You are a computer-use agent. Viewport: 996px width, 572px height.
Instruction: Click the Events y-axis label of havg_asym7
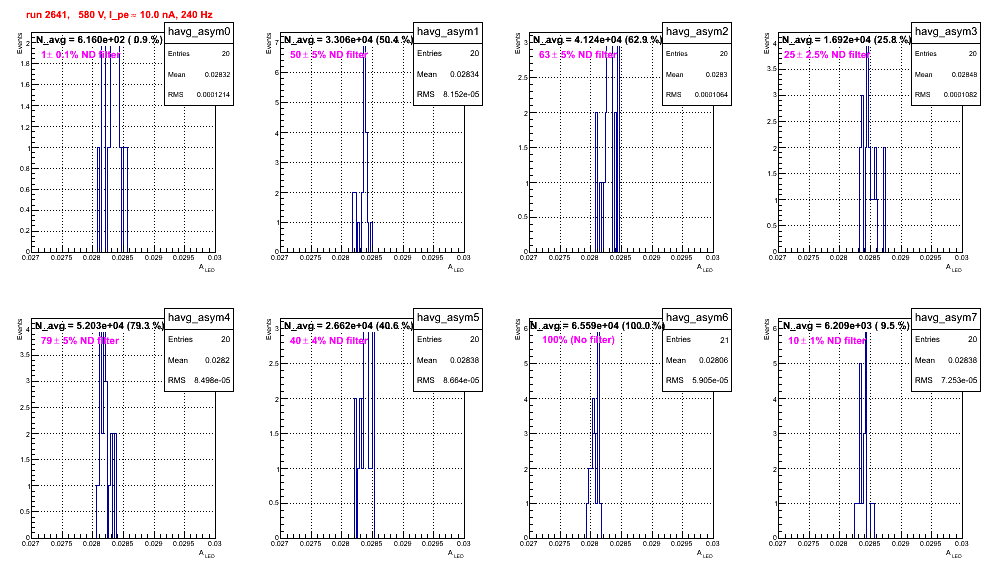tap(767, 330)
